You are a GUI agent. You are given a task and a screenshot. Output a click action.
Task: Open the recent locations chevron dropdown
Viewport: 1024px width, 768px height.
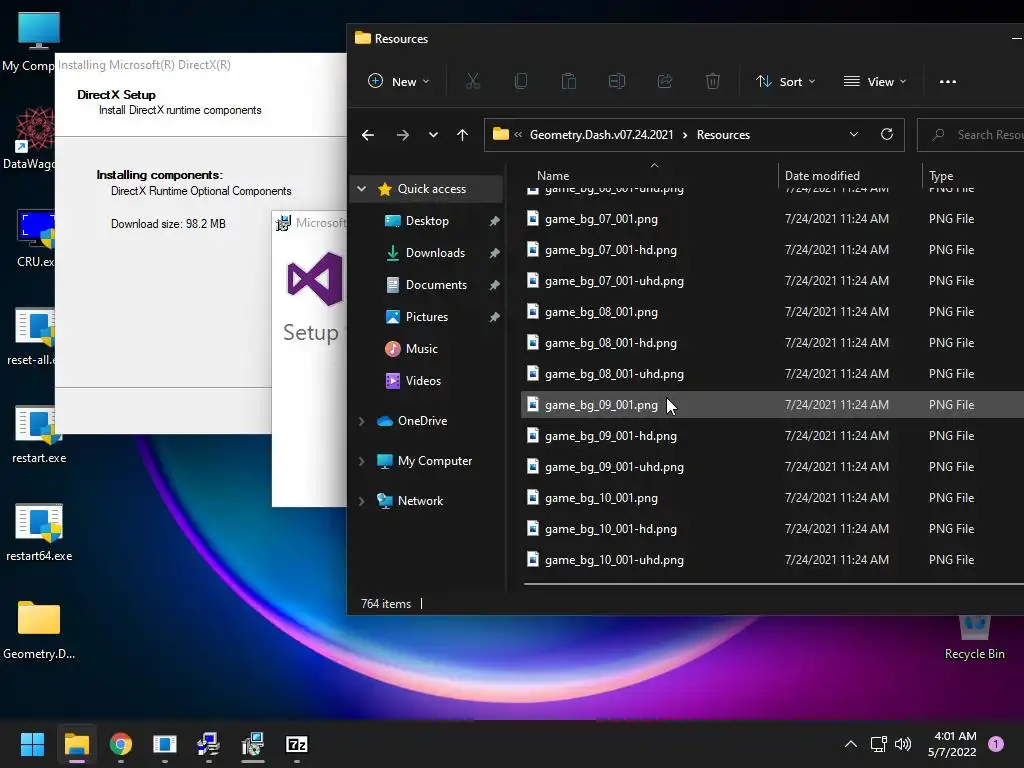pyautogui.click(x=433, y=135)
